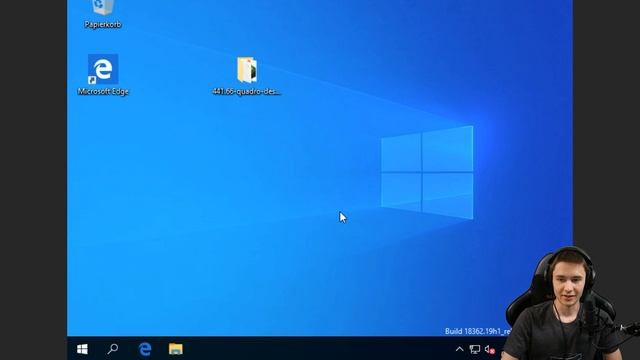The height and width of the screenshot is (360, 640).
Task: Click the Microsoft Edge label text
Action: pos(103,91)
